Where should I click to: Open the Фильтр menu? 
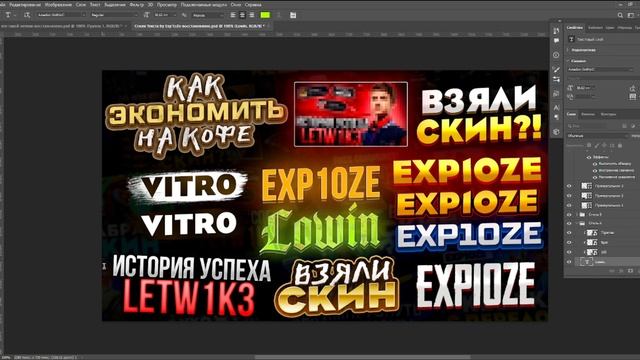click(x=136, y=4)
